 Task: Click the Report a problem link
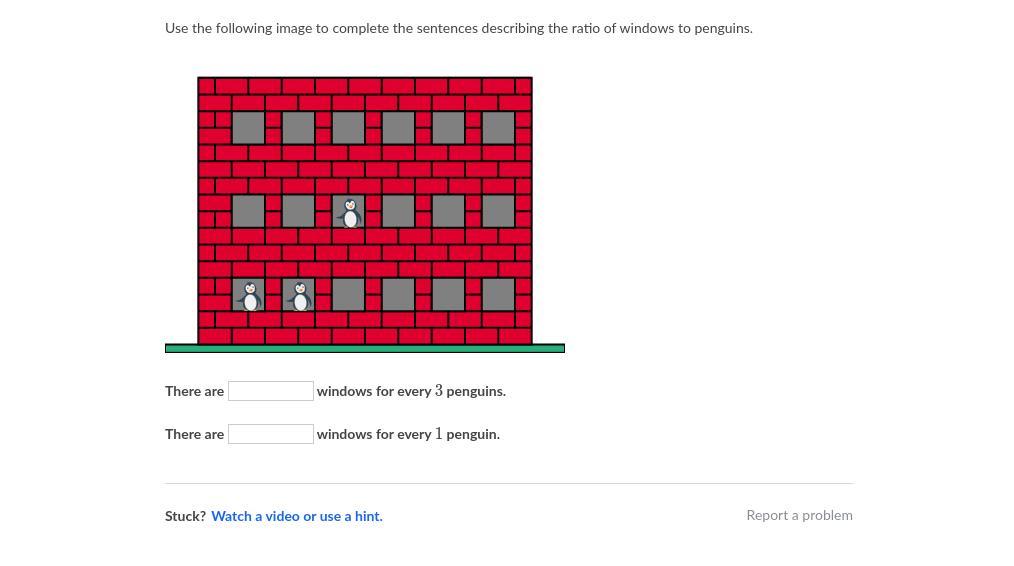799,516
